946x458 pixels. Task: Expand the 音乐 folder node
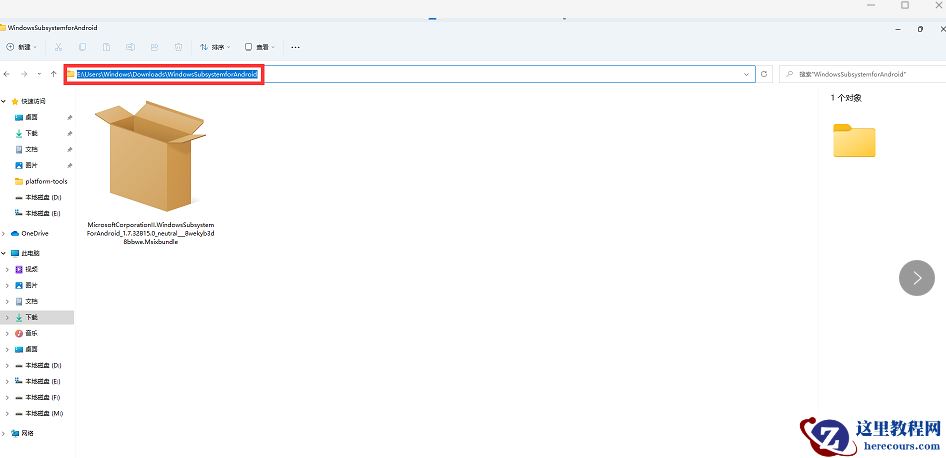(7, 334)
